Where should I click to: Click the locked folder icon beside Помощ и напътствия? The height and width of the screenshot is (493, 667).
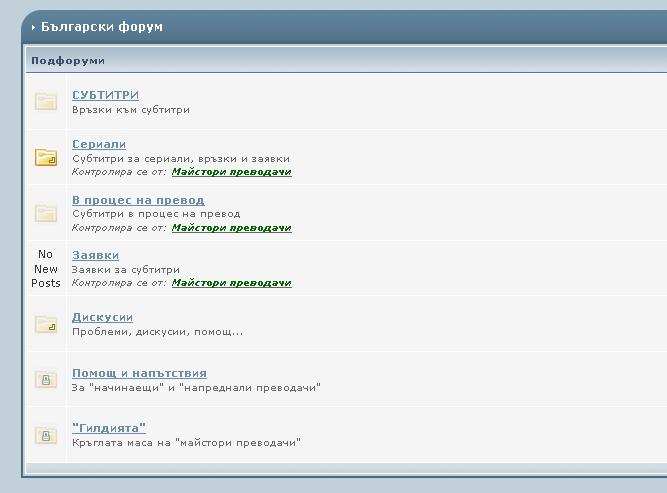(46, 379)
